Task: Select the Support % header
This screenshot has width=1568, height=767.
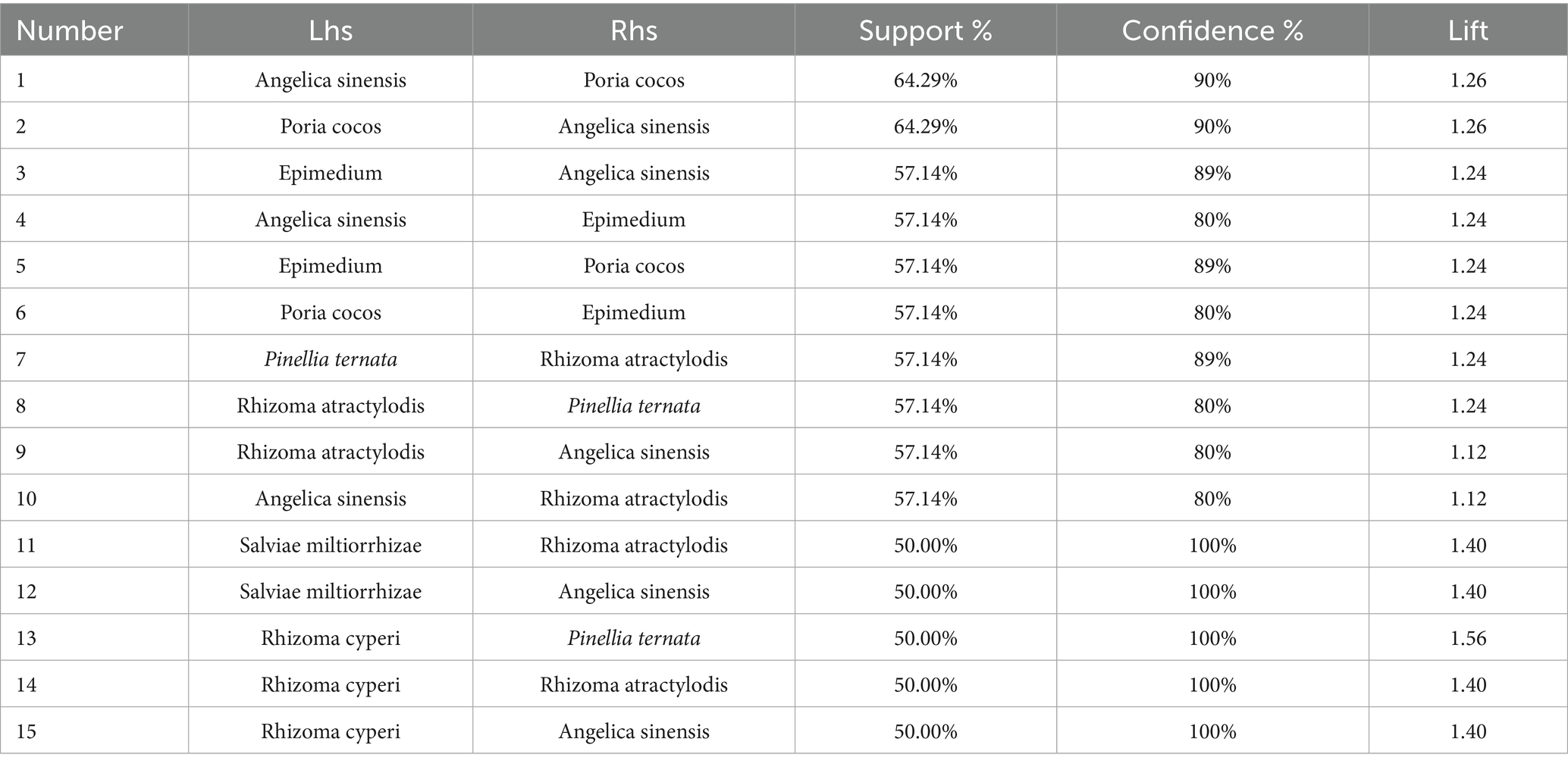Action: pos(925,31)
